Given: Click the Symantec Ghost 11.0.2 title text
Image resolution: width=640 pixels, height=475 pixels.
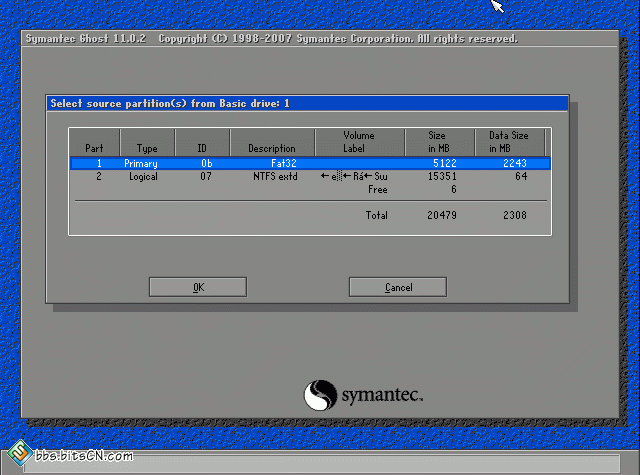Looking at the screenshot, I should point(86,39).
